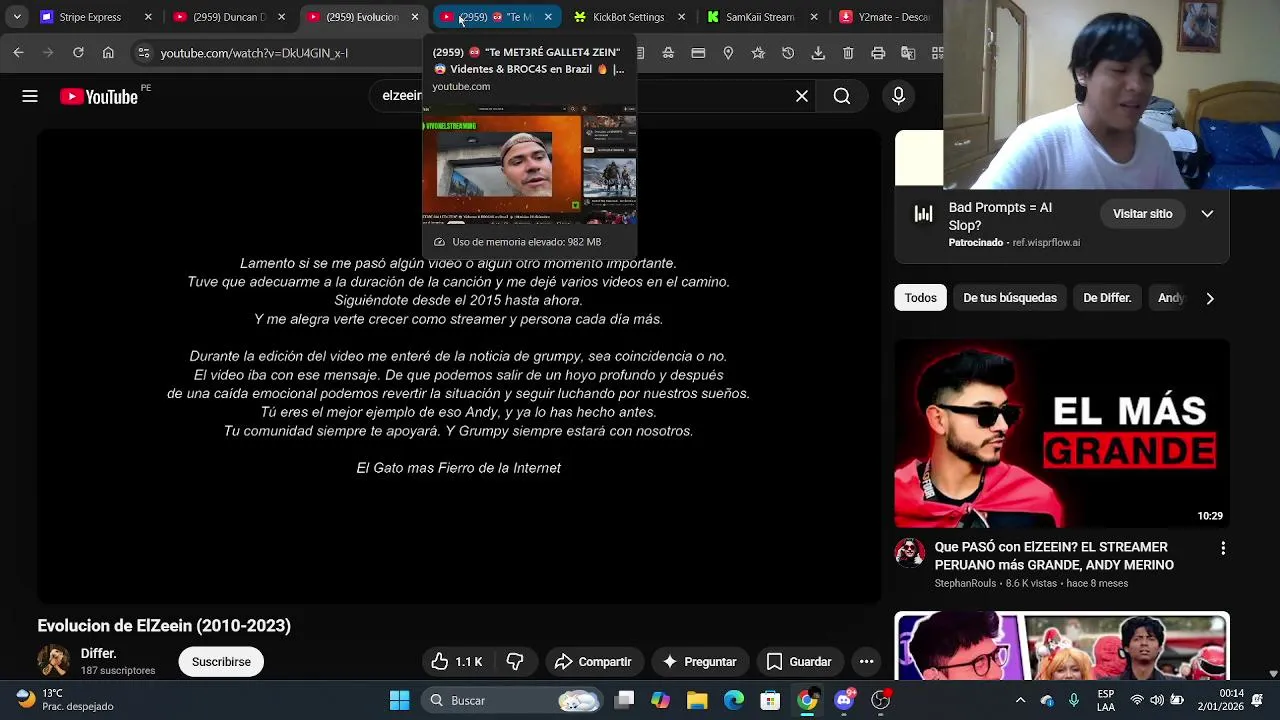Open more actions ellipsis under video
Viewport: 1280px width, 720px height.
tap(867, 662)
